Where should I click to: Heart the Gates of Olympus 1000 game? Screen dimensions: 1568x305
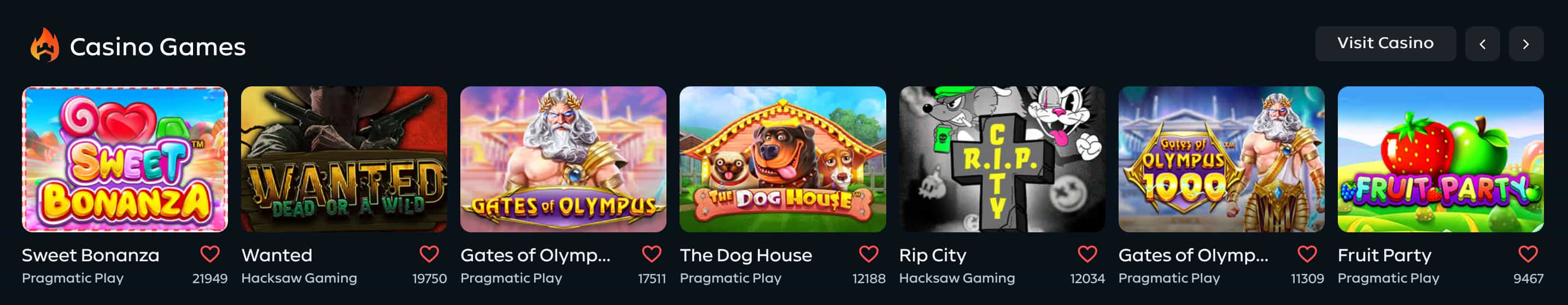tap(1307, 254)
